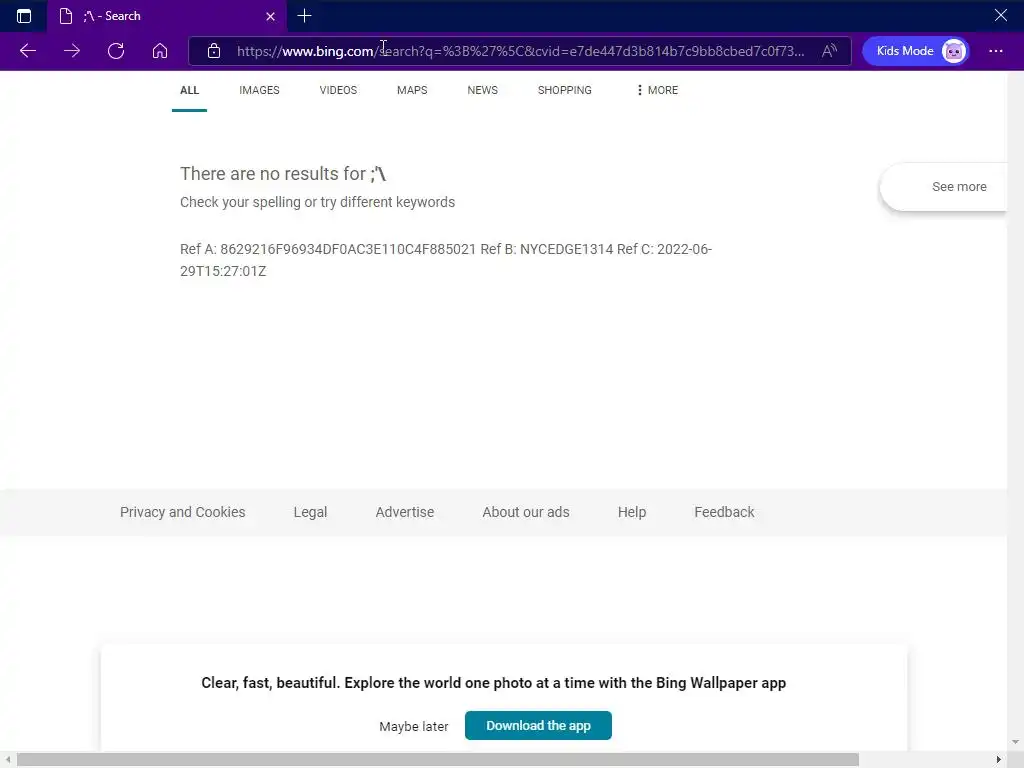Open a new tab with plus icon
The height and width of the screenshot is (768, 1024).
pos(304,16)
